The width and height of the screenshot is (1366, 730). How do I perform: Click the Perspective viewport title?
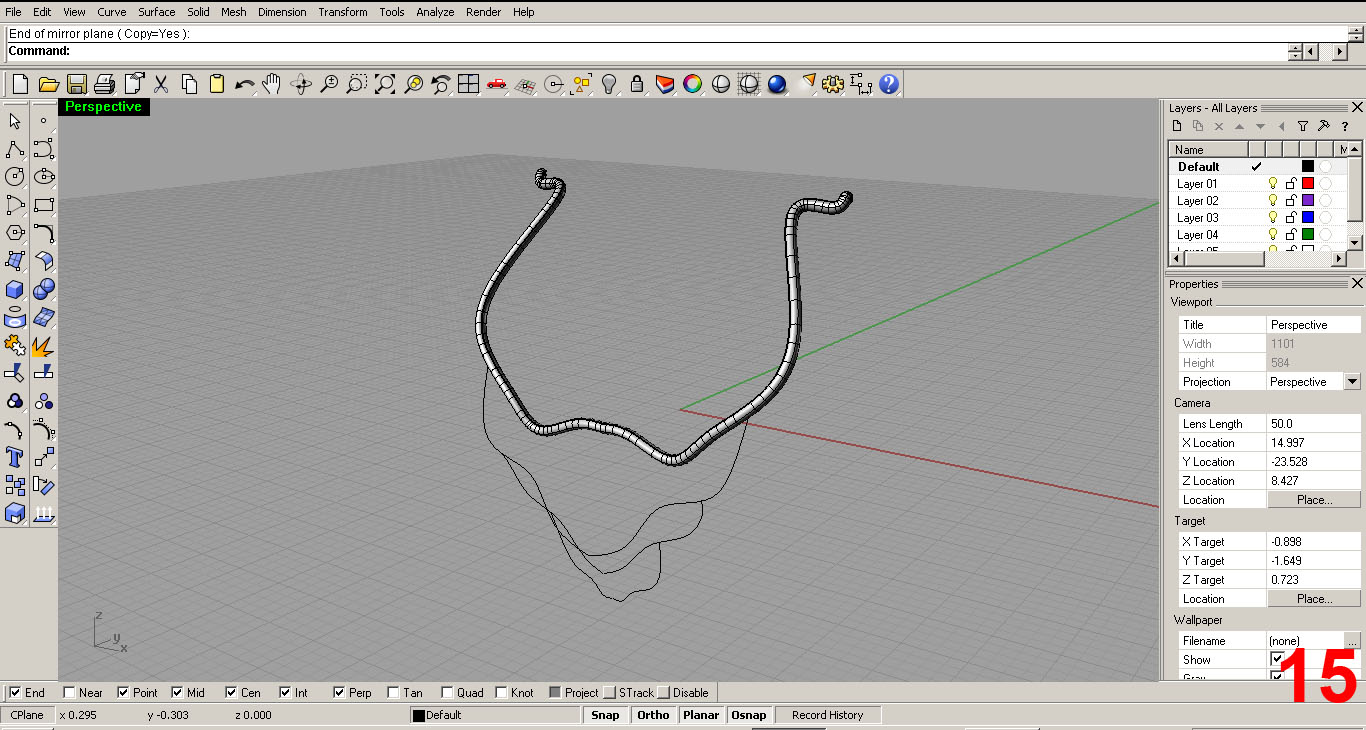[103, 107]
